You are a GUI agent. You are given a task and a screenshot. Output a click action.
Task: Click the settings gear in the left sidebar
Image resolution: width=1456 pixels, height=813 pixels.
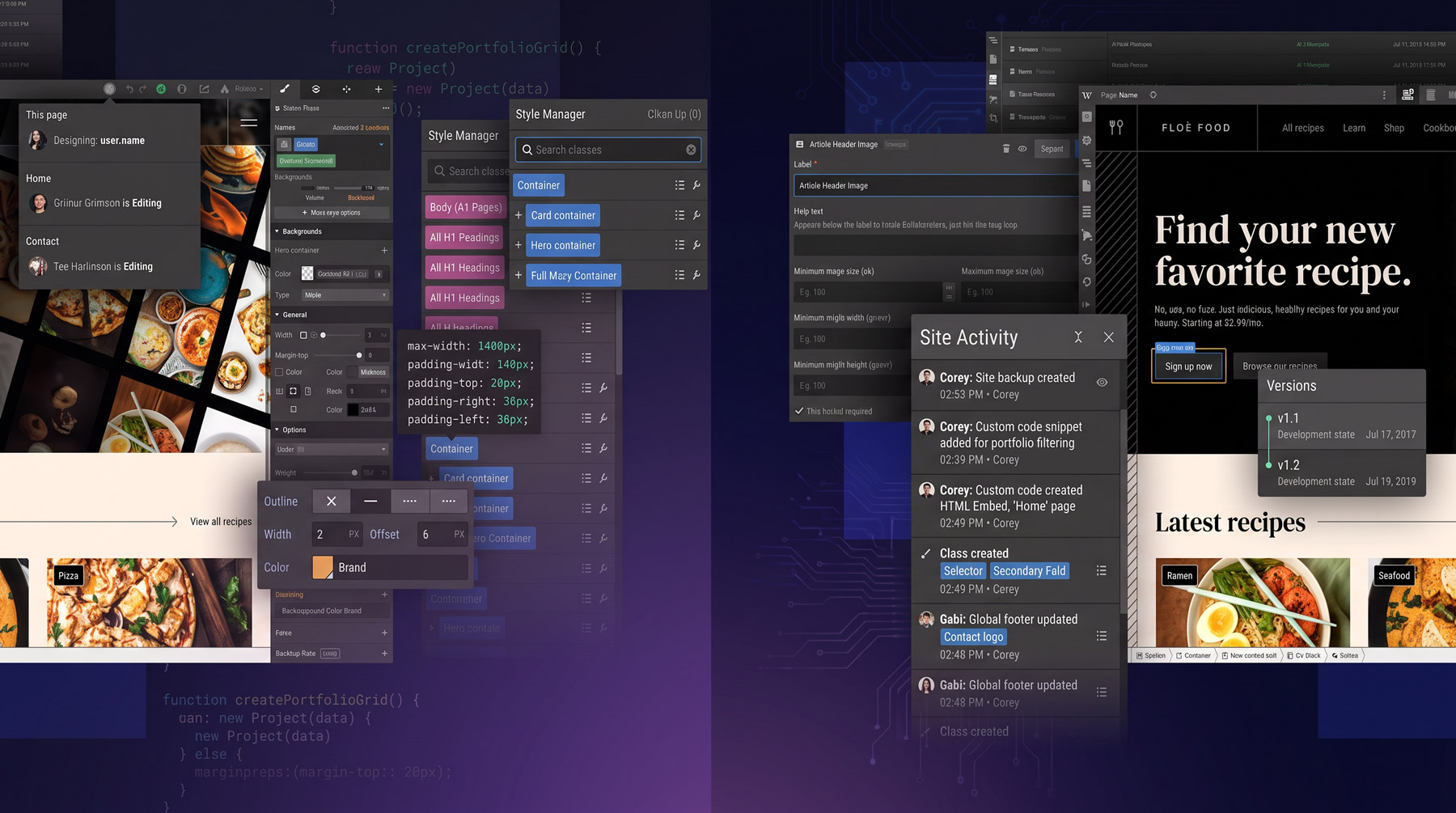tap(1087, 141)
